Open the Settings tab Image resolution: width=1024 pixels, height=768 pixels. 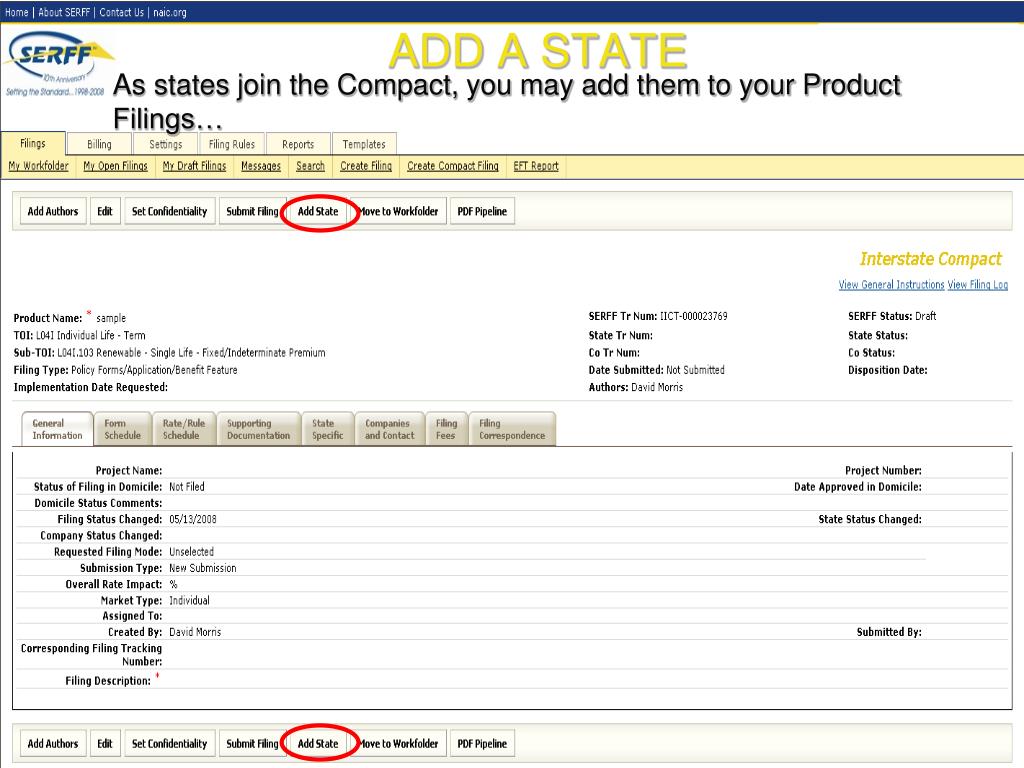coord(166,144)
